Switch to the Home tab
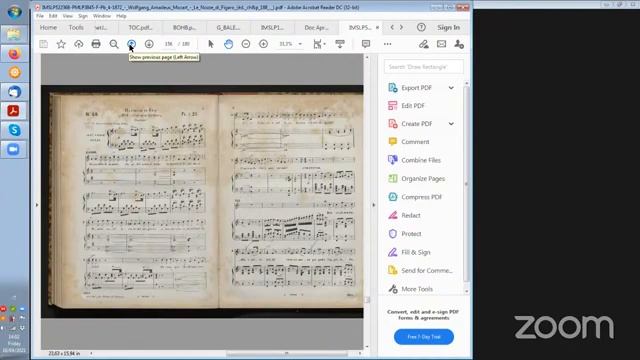The width and height of the screenshot is (640, 360). pyautogui.click(x=48, y=27)
